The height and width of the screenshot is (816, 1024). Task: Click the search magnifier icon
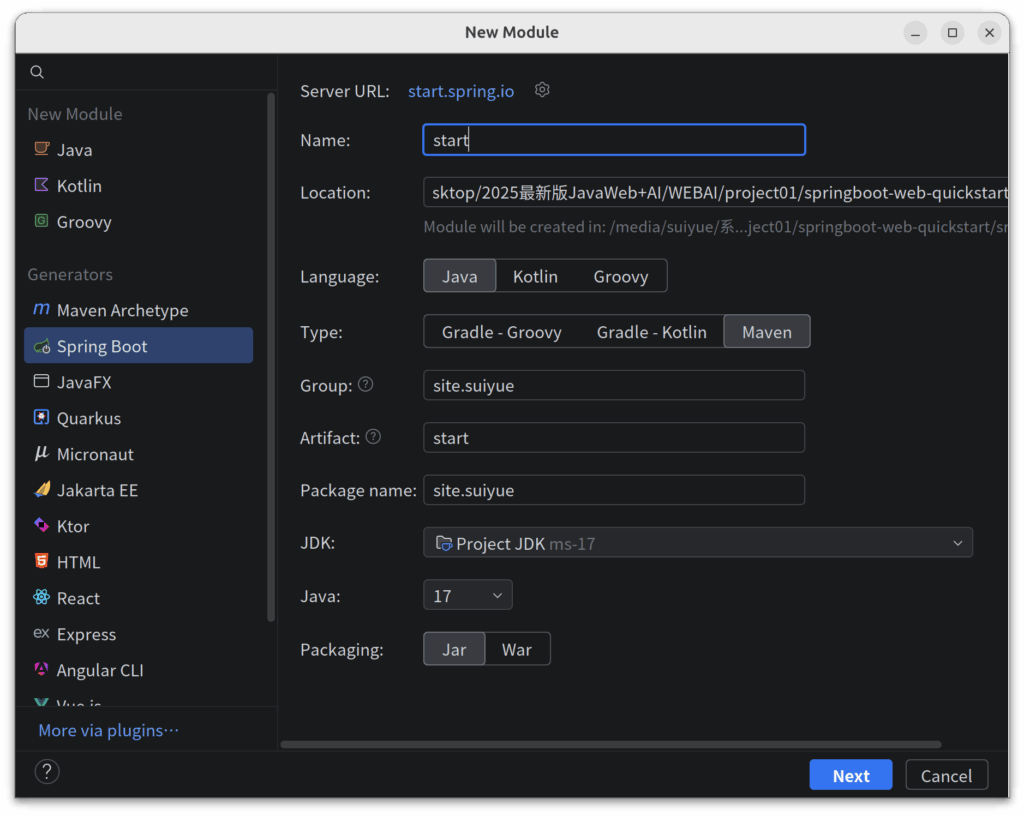(x=37, y=72)
